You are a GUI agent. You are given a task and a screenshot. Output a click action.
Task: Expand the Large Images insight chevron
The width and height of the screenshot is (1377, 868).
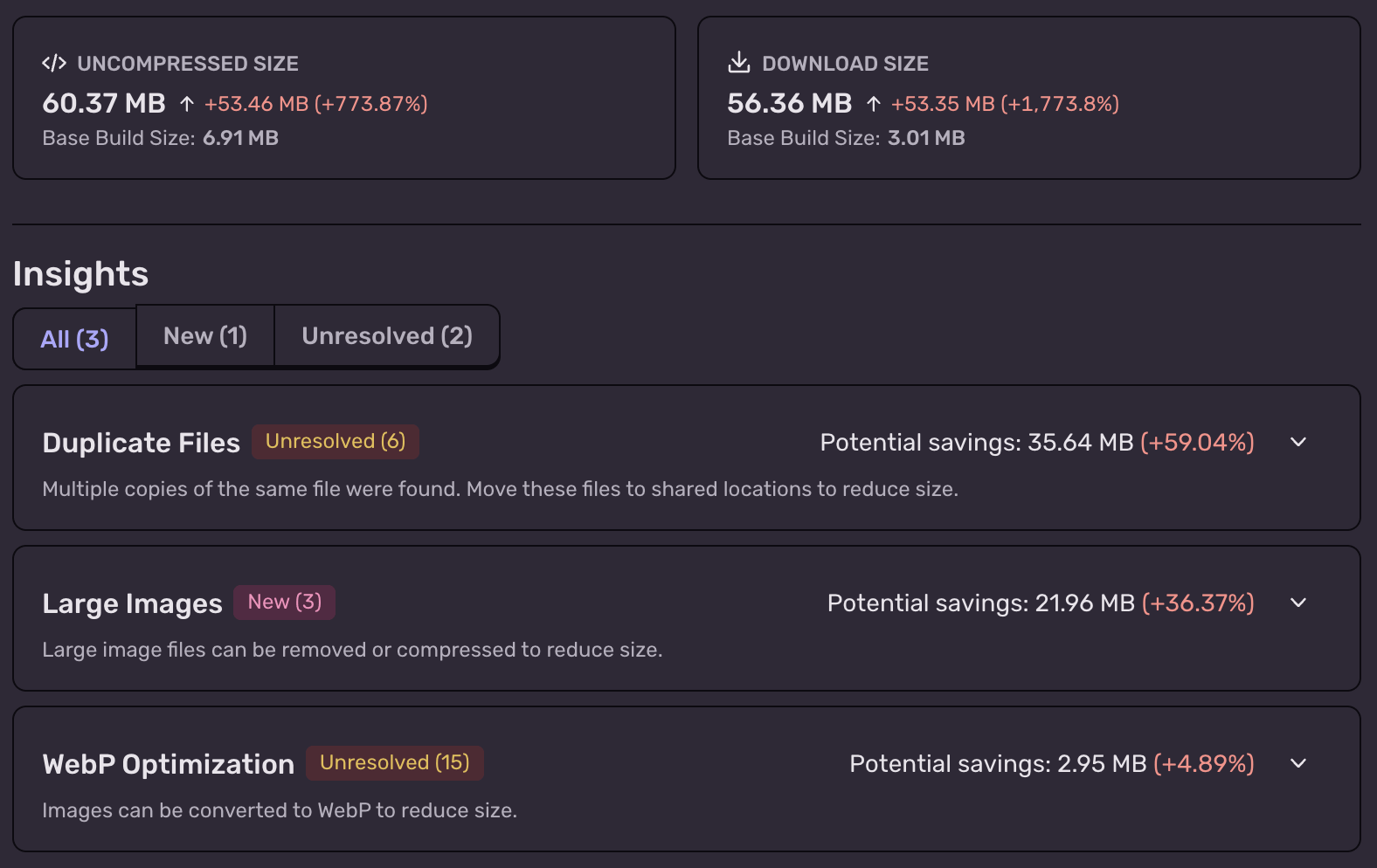tap(1298, 603)
